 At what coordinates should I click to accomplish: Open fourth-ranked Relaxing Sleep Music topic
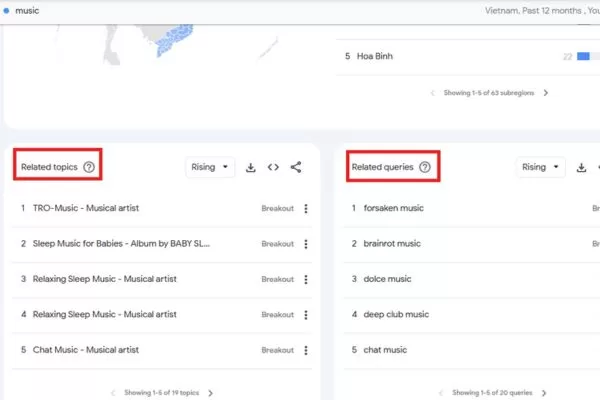[x=104, y=314]
